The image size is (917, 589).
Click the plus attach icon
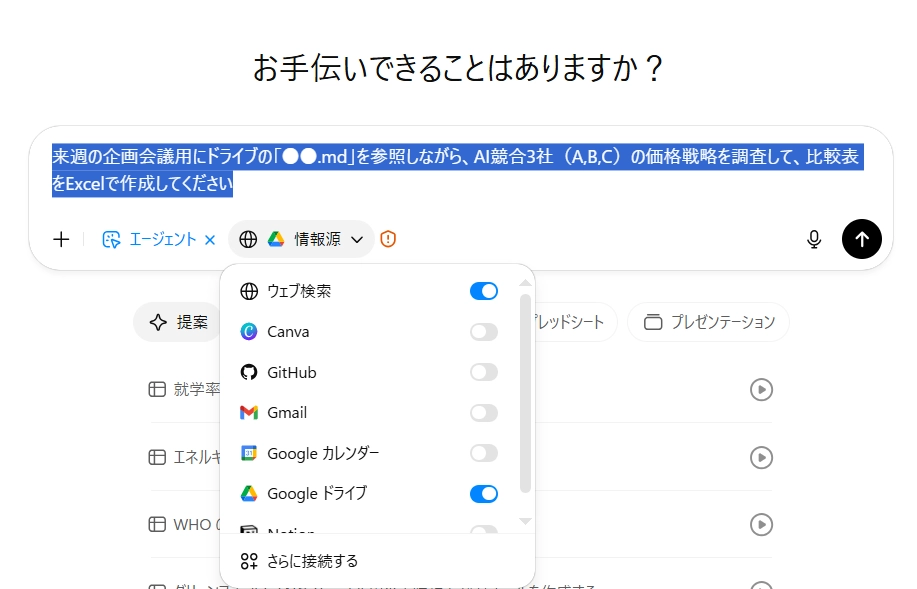61,239
